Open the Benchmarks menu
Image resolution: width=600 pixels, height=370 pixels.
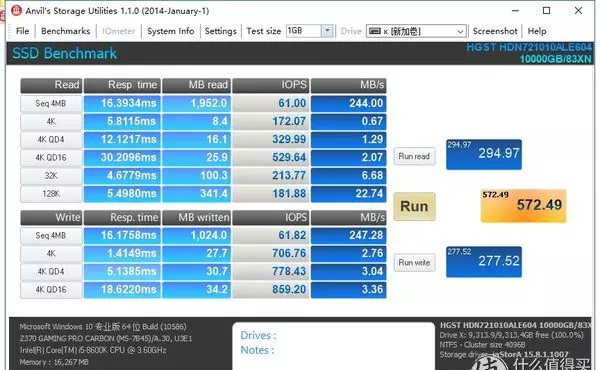(x=65, y=31)
